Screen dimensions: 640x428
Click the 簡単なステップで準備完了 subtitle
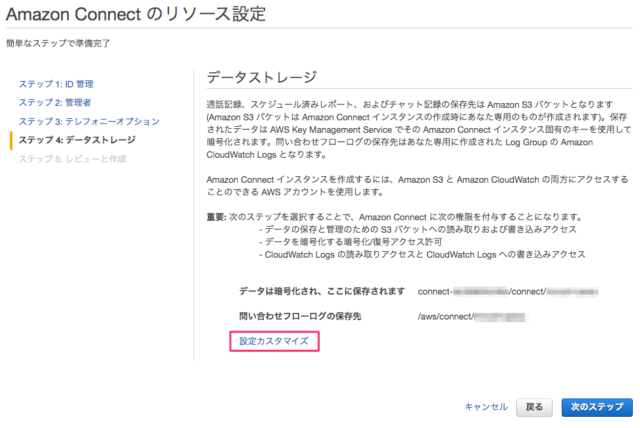coord(58,43)
